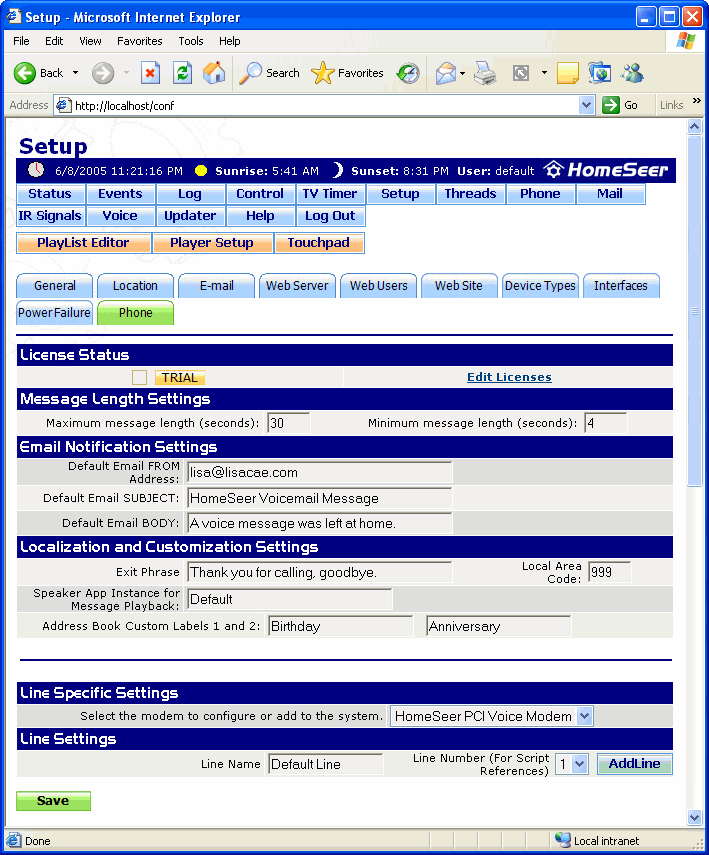Refresh the page using toolbar icon

tap(182, 73)
